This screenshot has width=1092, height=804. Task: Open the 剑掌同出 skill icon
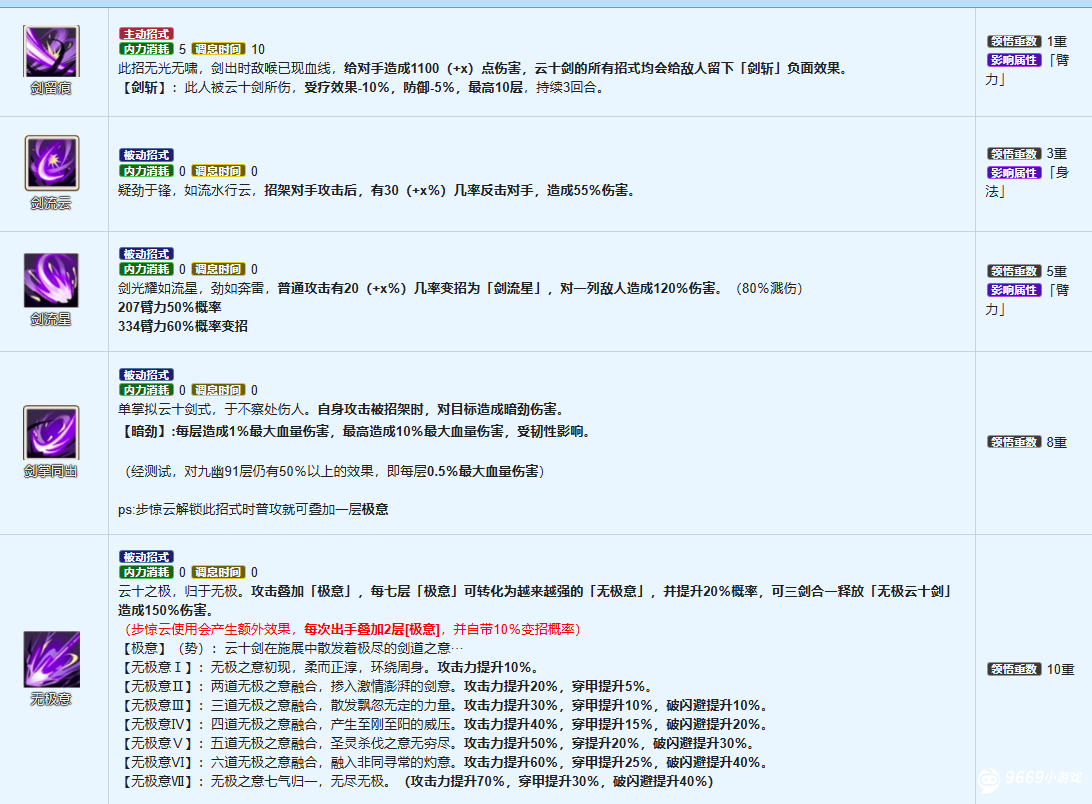(x=50, y=434)
